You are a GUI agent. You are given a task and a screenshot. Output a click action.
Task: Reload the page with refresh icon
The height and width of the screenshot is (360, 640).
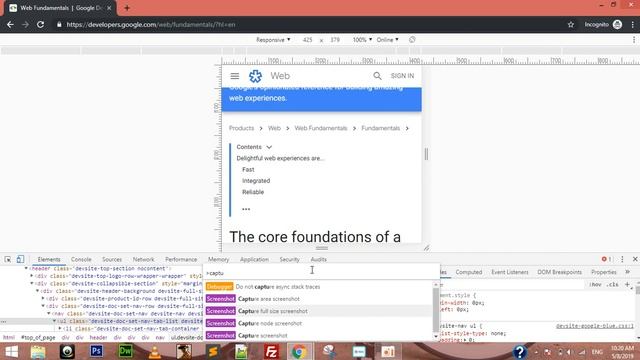click(x=40, y=24)
